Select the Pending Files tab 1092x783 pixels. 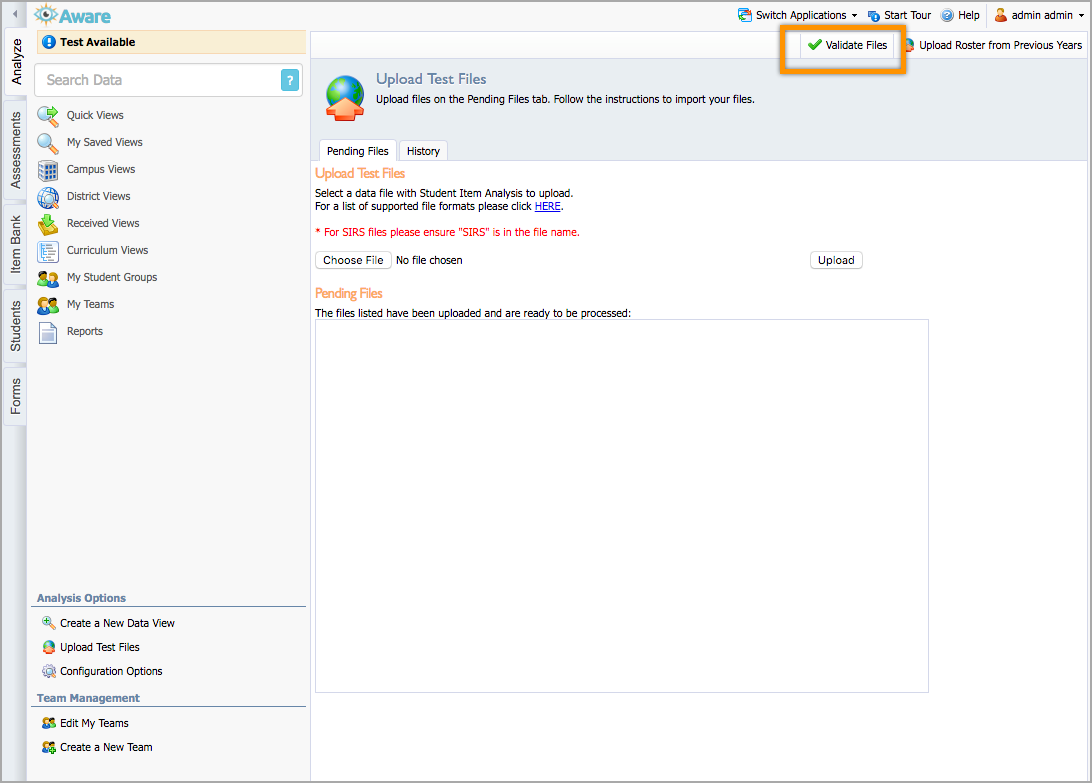coord(358,150)
